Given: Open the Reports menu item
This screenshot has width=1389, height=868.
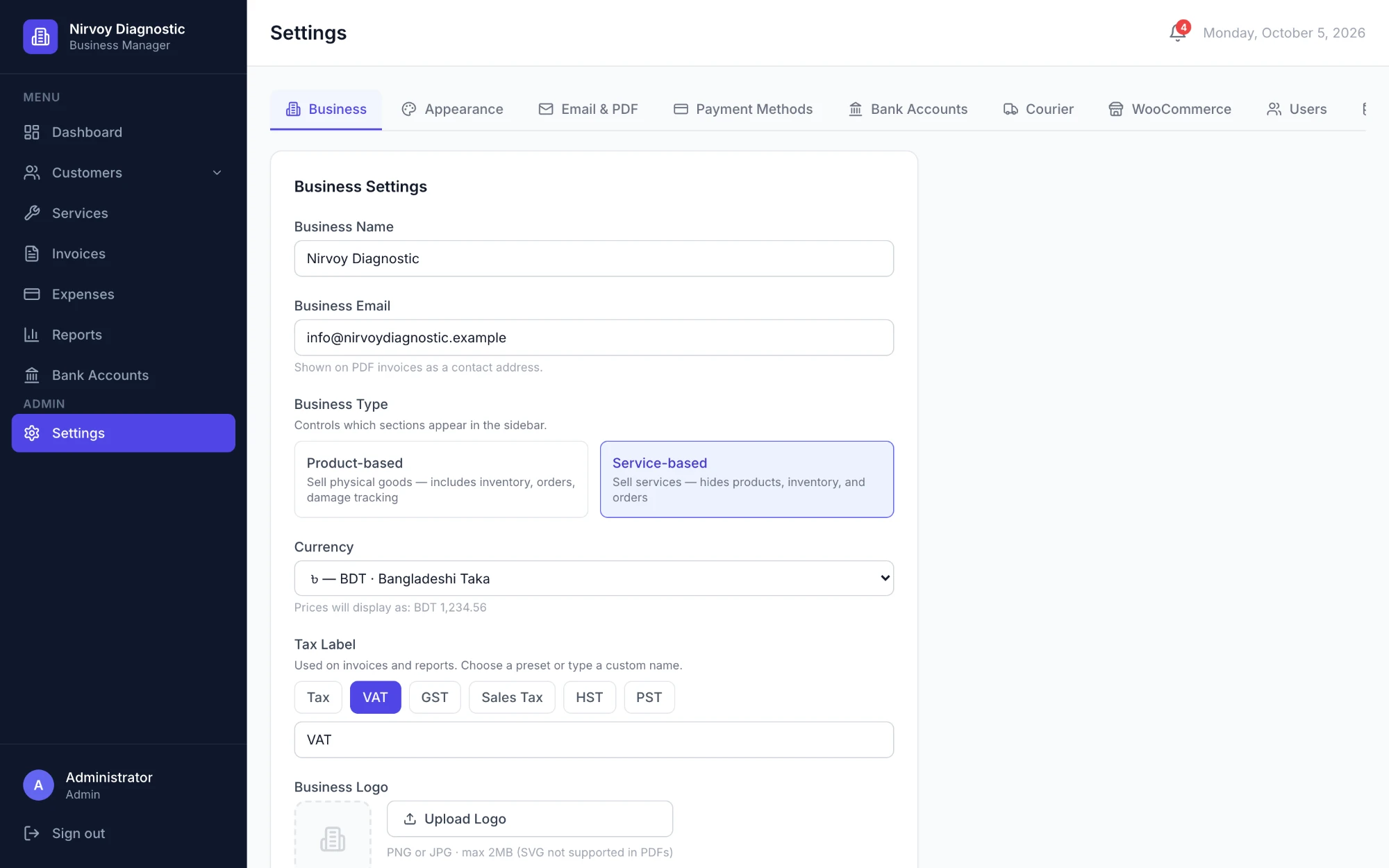Looking at the screenshot, I should (124, 335).
